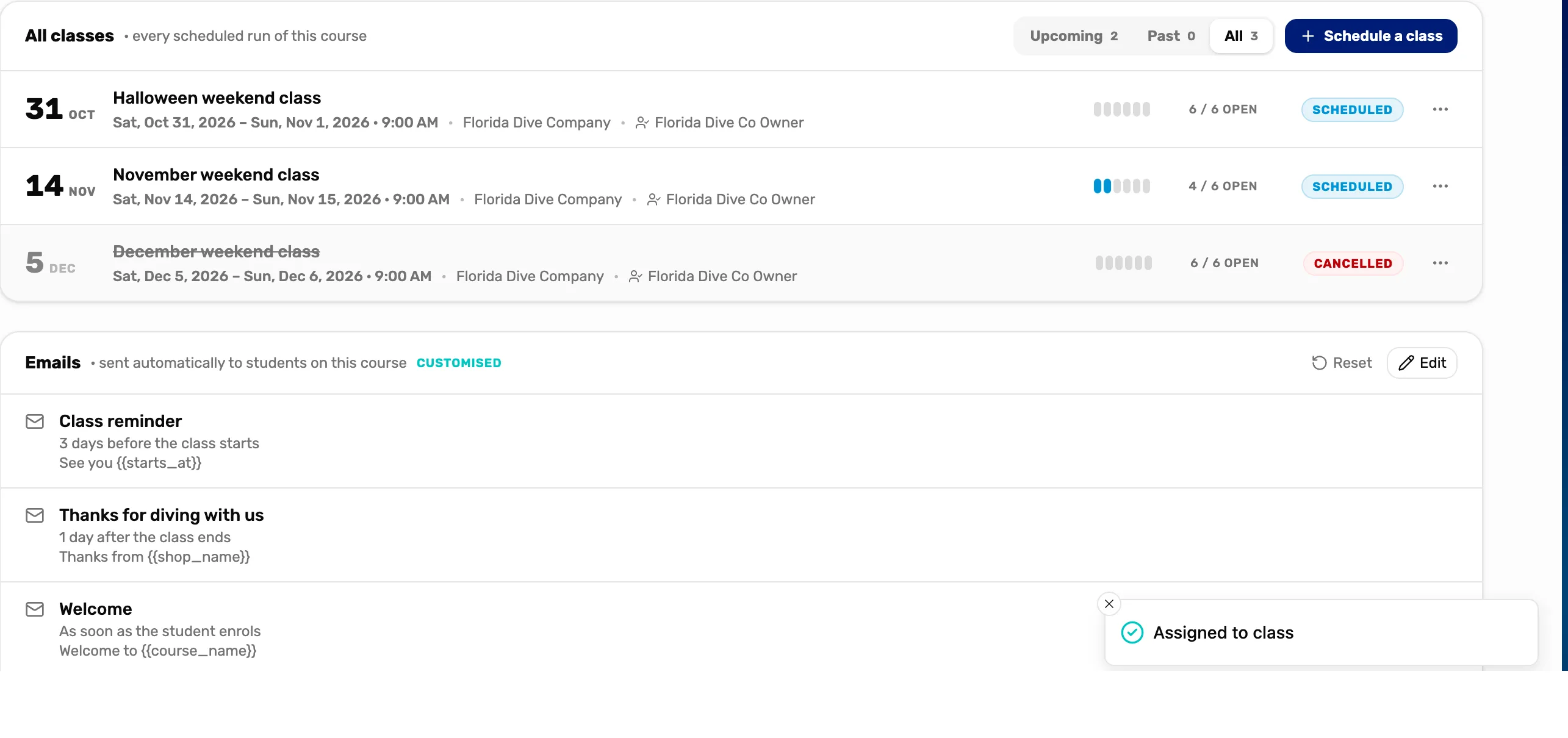Click the 4 / 6 OPEN text
Image resolution: width=1568 pixels, height=738 pixels.
click(1223, 186)
